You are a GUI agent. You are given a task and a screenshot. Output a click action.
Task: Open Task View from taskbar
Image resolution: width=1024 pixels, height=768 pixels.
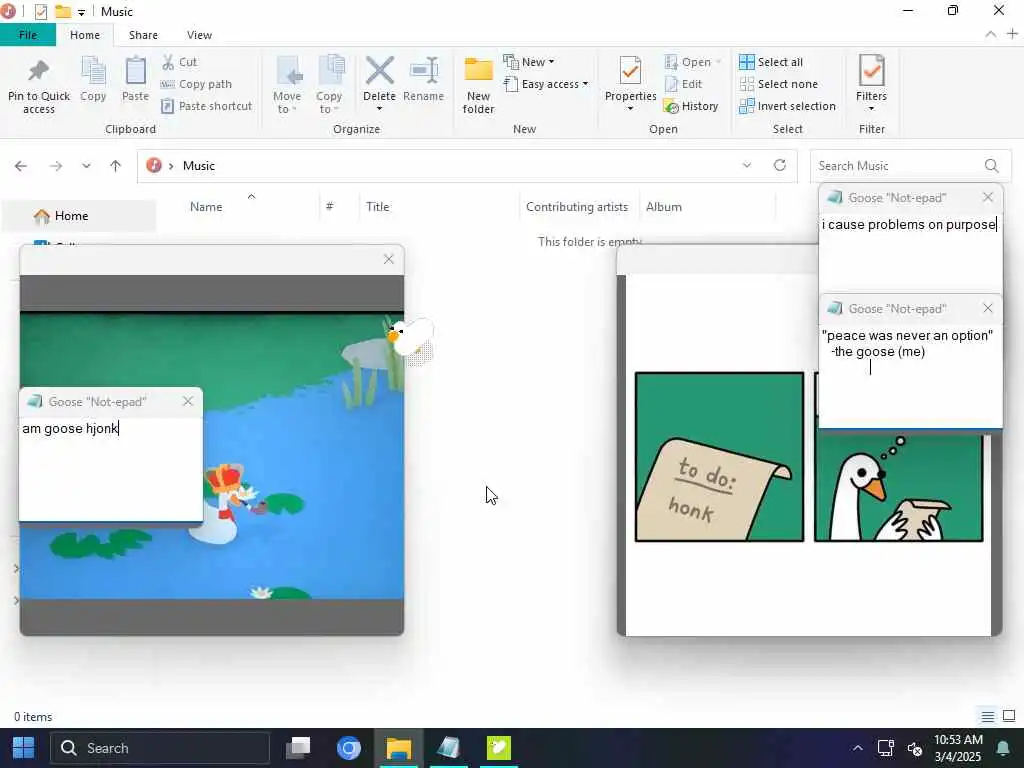298,748
